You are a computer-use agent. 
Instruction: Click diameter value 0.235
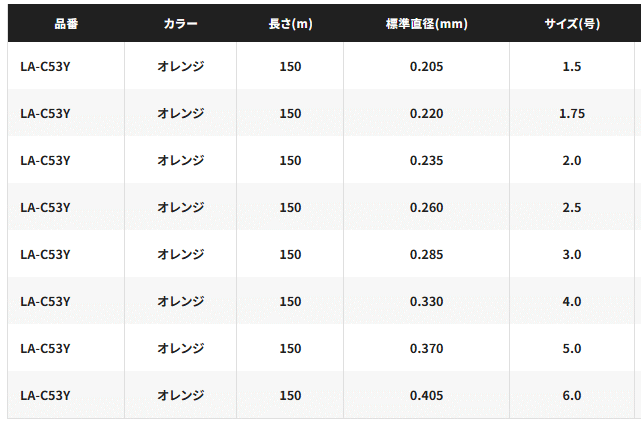[426, 161]
